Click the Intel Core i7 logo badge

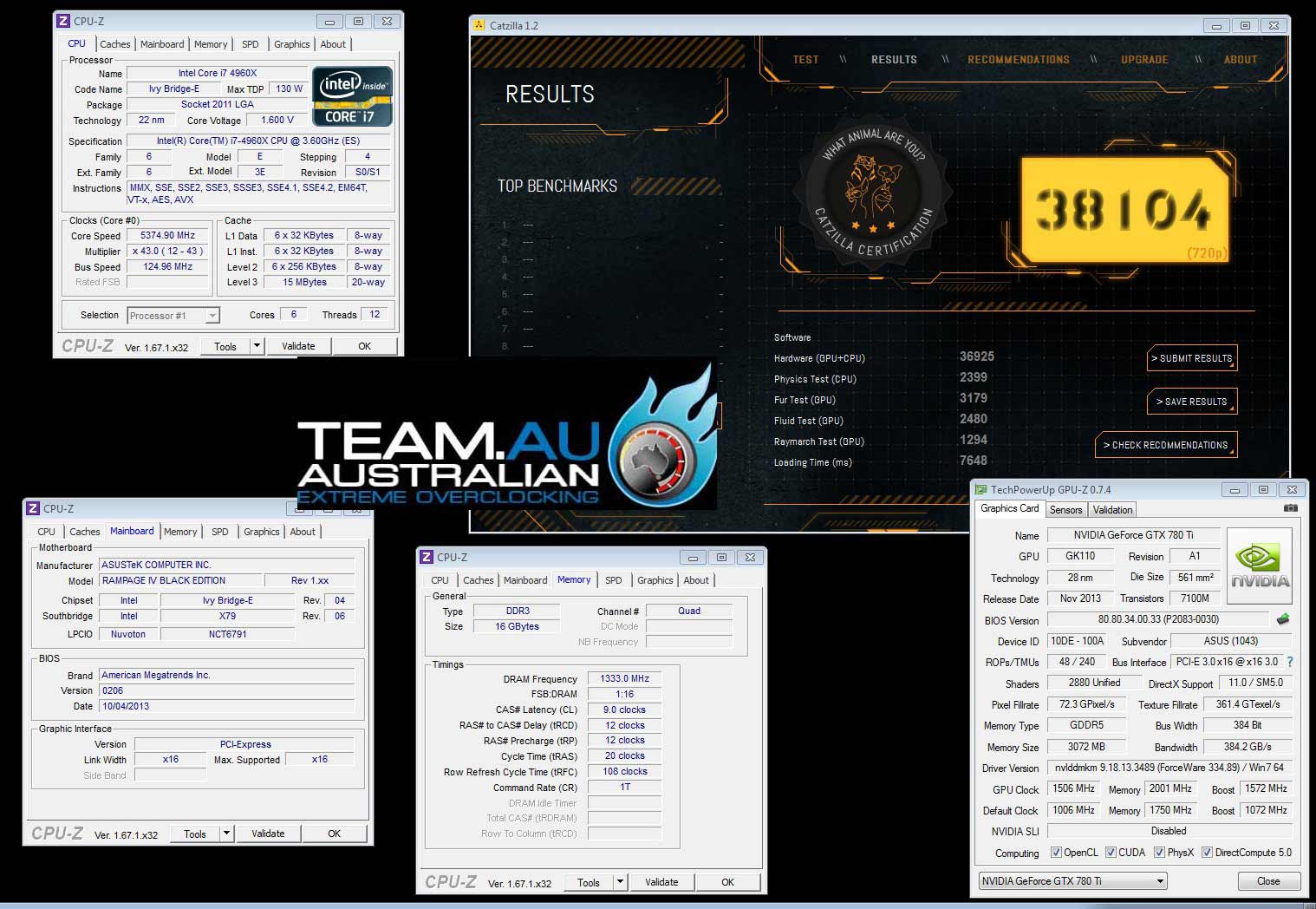[352, 97]
